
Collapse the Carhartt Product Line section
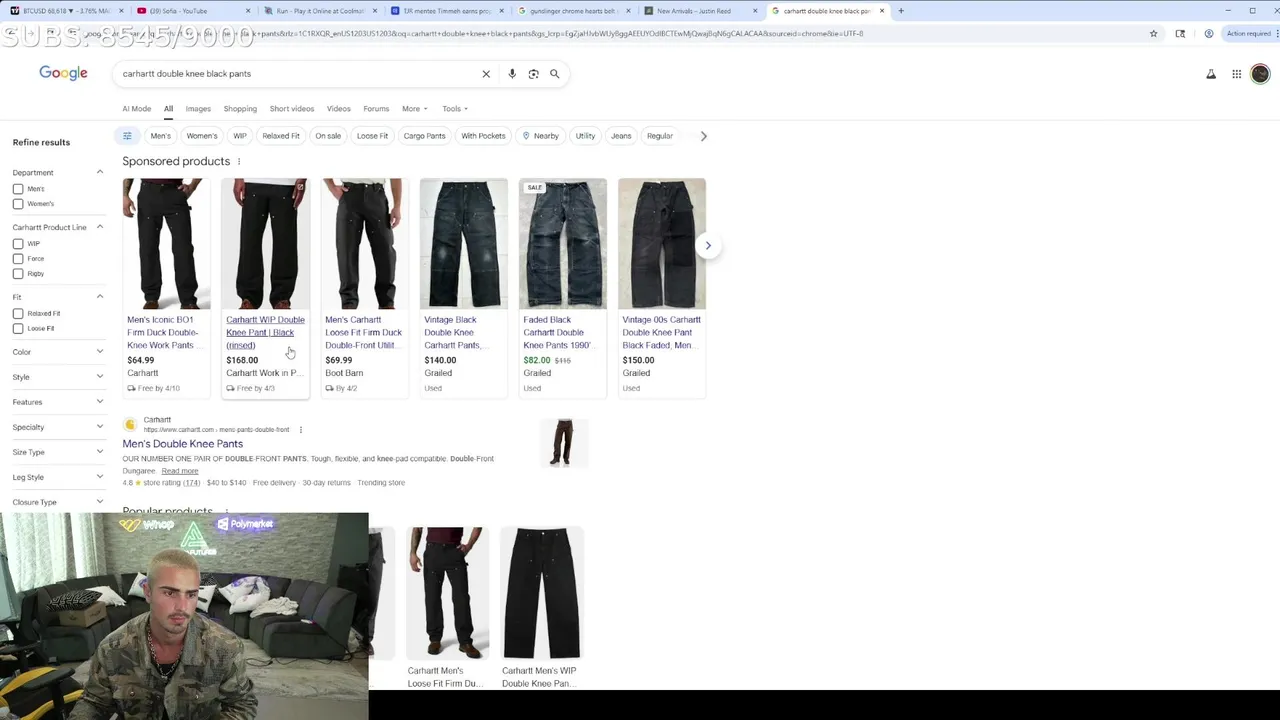100,227
